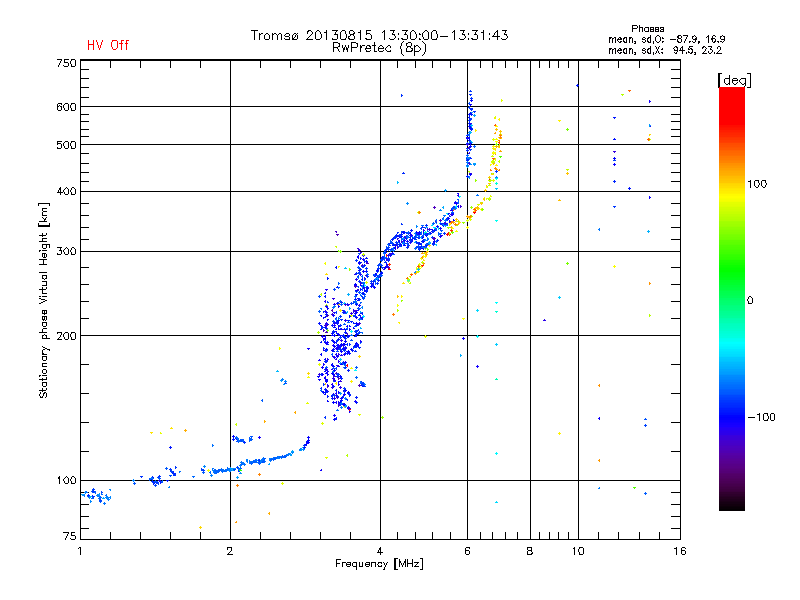Click the 'Phases' header text
The image size is (800, 600).
647,29
